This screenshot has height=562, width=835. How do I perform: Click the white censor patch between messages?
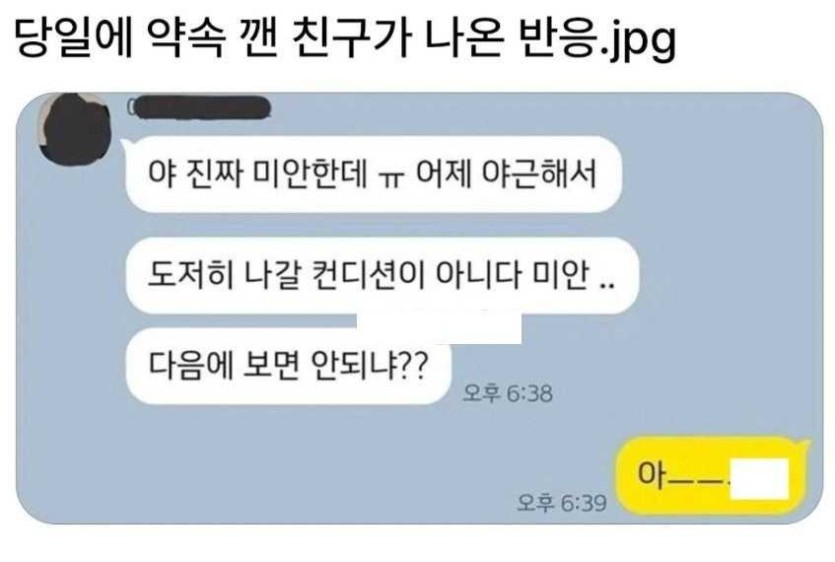click(439, 327)
